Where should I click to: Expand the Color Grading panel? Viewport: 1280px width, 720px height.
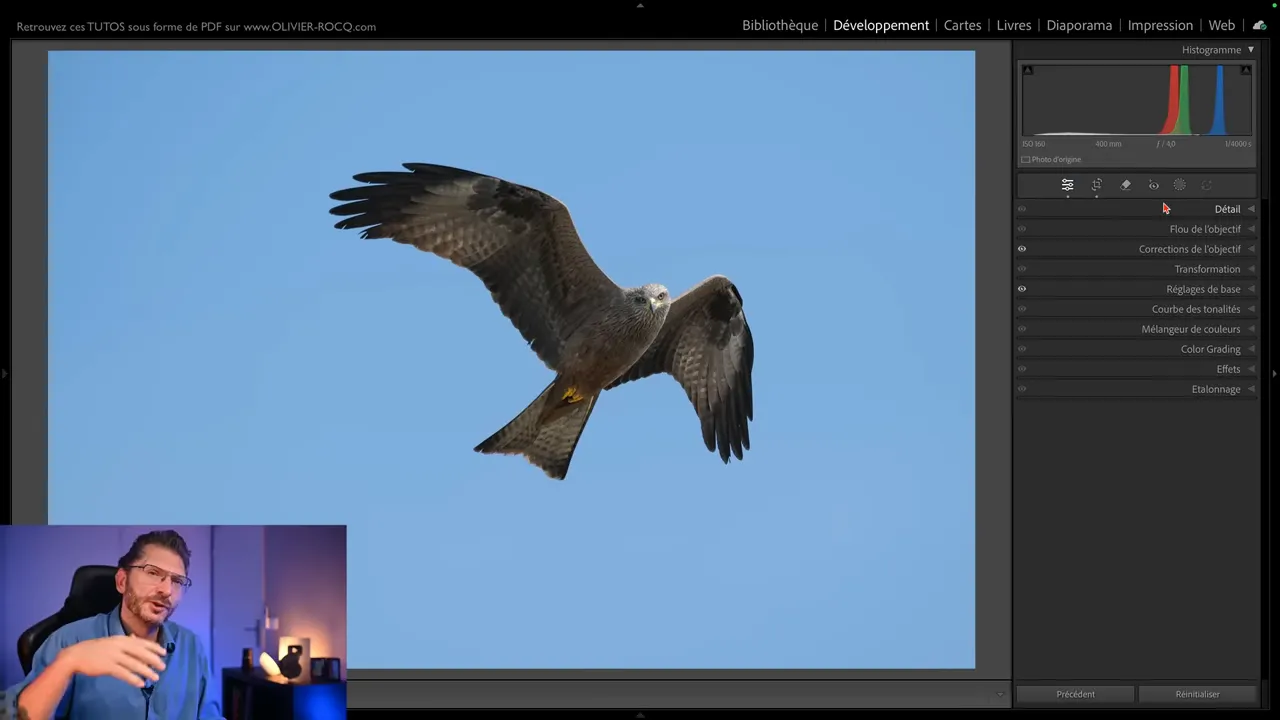tap(1210, 349)
